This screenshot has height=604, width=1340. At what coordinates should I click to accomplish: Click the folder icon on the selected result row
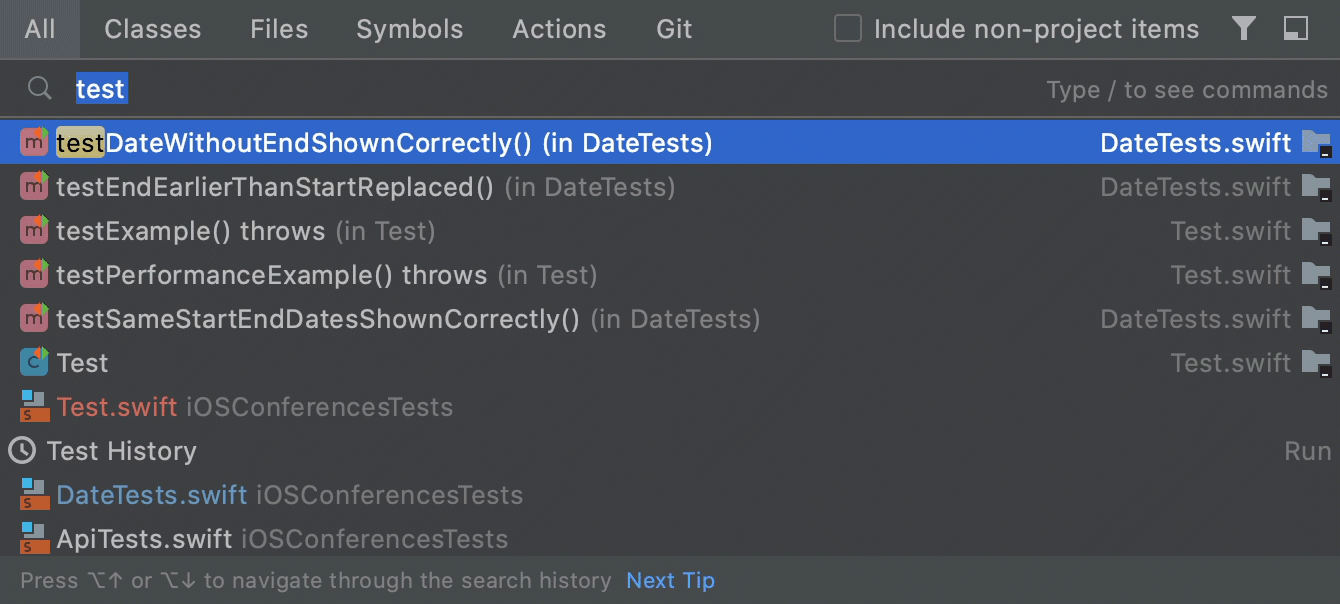(x=1320, y=142)
